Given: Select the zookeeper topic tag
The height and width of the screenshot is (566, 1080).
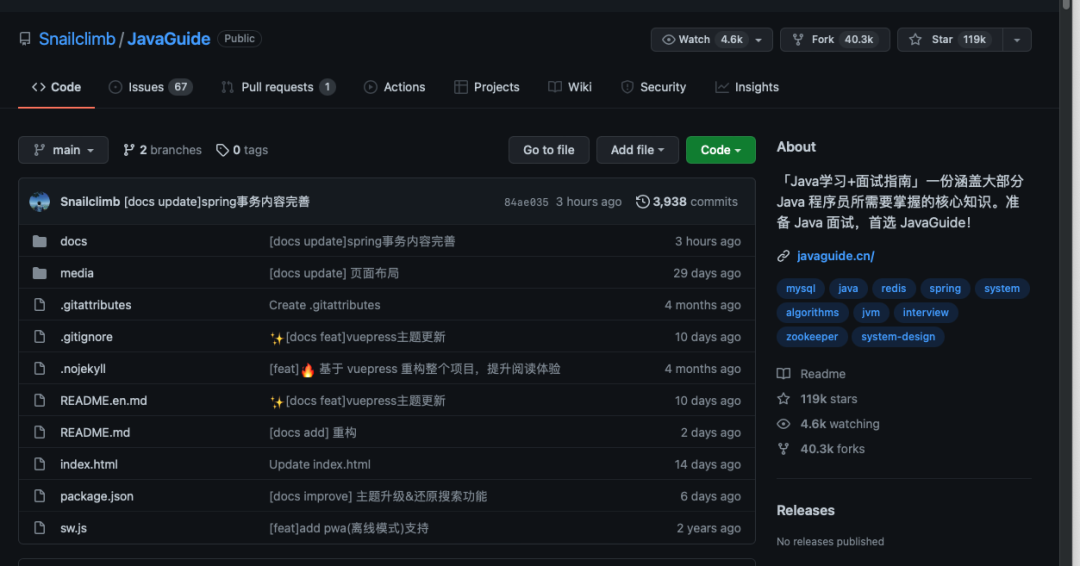Looking at the screenshot, I should click(812, 337).
